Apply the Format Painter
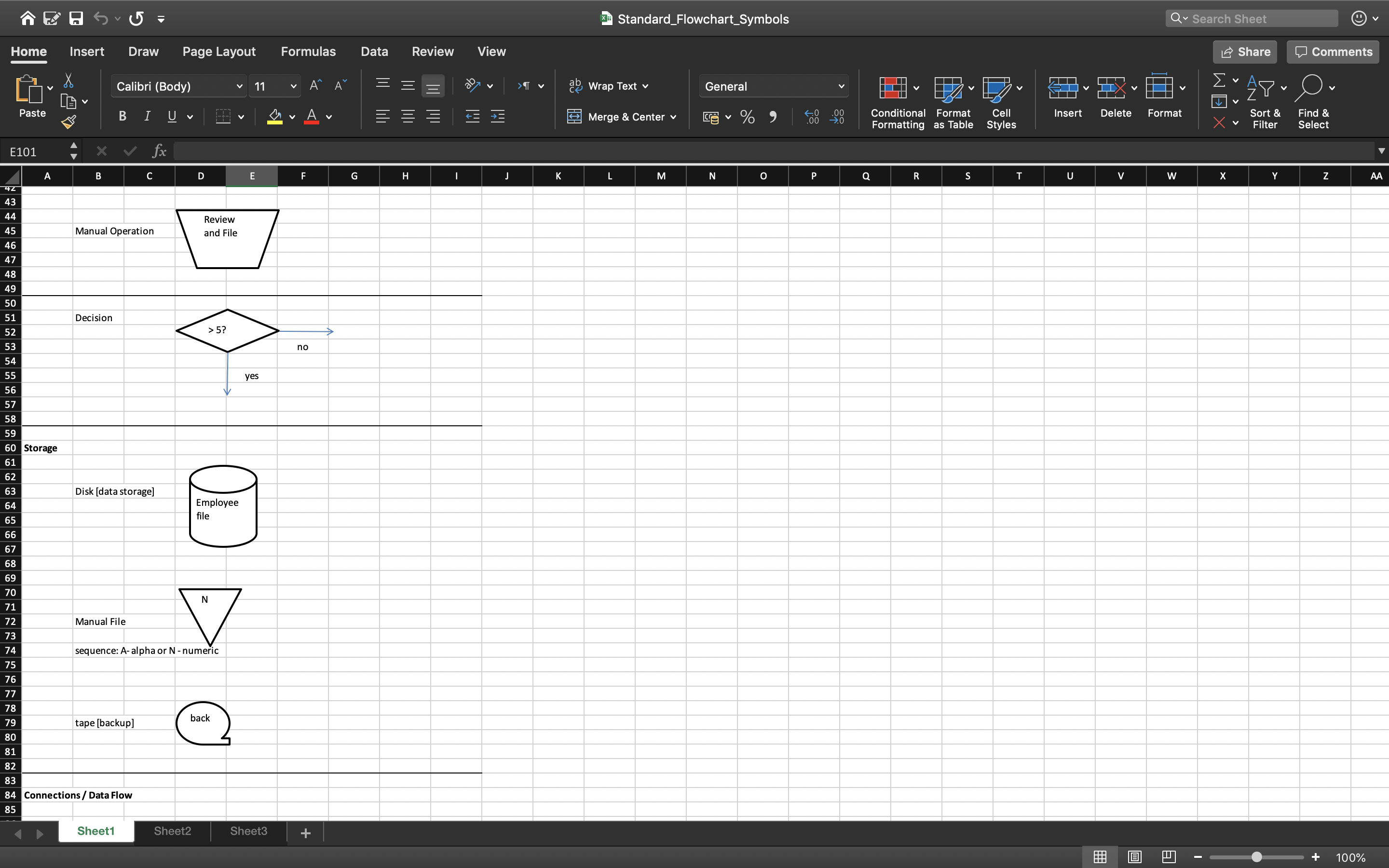The height and width of the screenshot is (868, 1389). [69, 121]
